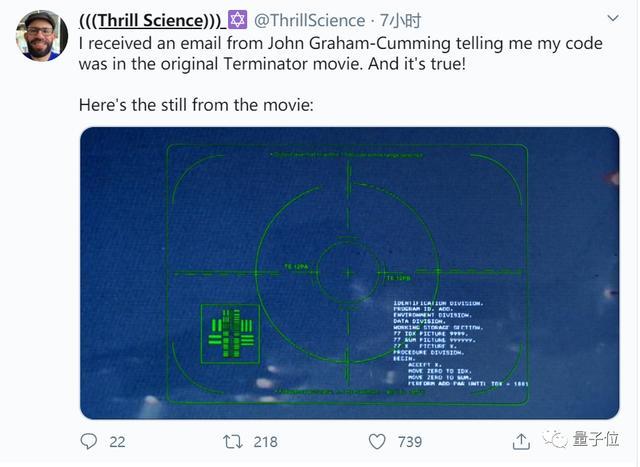This screenshot has height=467, width=640.
Task: Click the 量子位 watermark text
Action: 597,441
